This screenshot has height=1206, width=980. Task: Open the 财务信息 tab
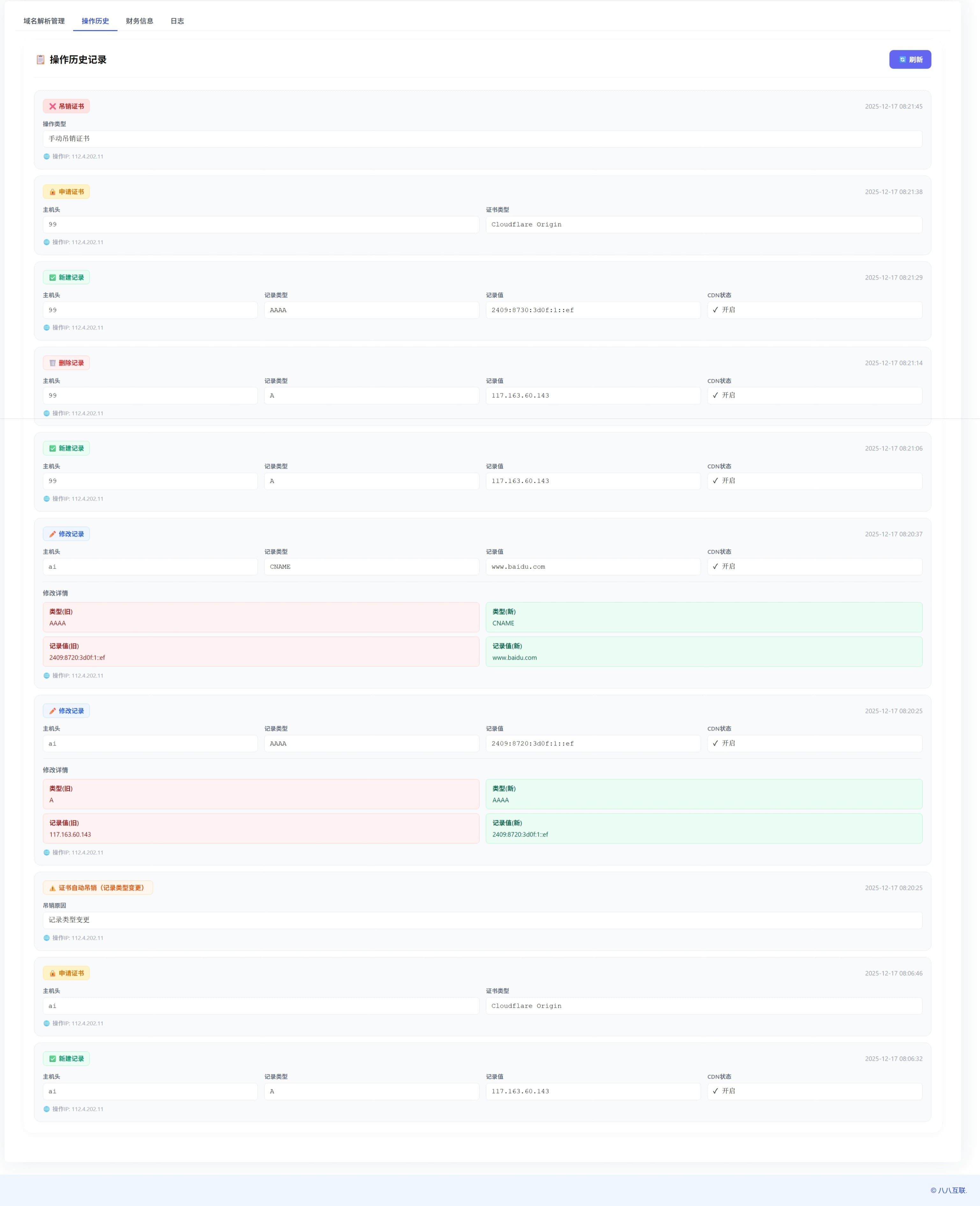click(139, 21)
